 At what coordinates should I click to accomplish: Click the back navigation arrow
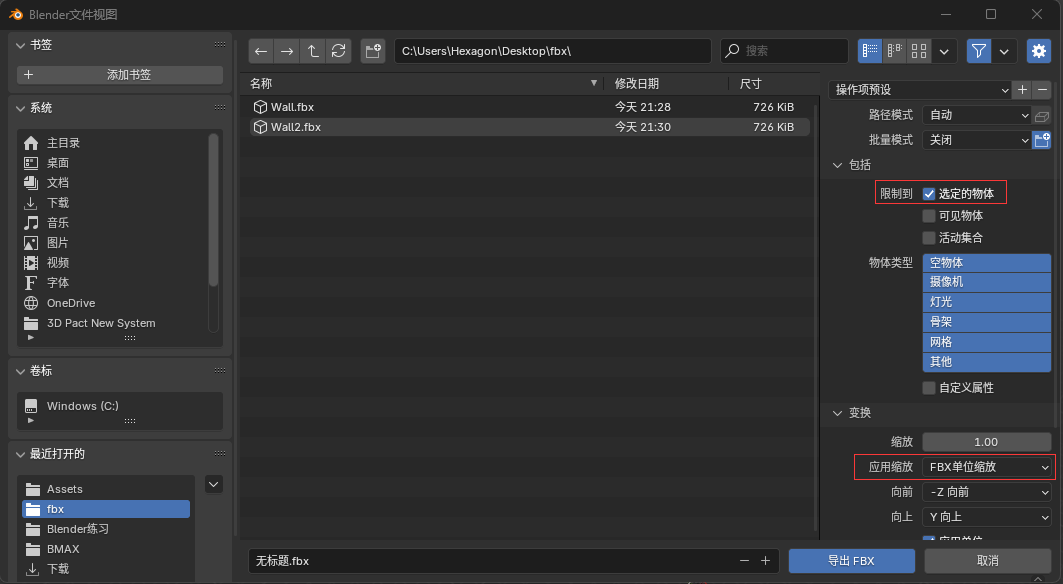[x=261, y=51]
